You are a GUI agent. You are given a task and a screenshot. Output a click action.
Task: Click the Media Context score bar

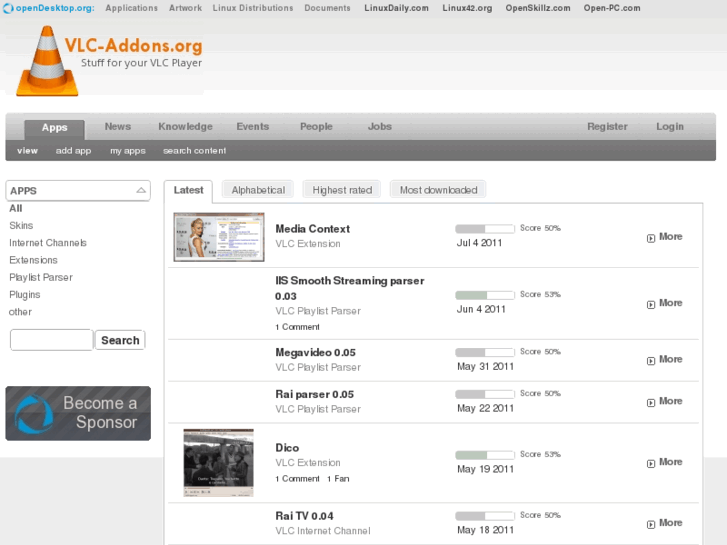click(x=485, y=229)
